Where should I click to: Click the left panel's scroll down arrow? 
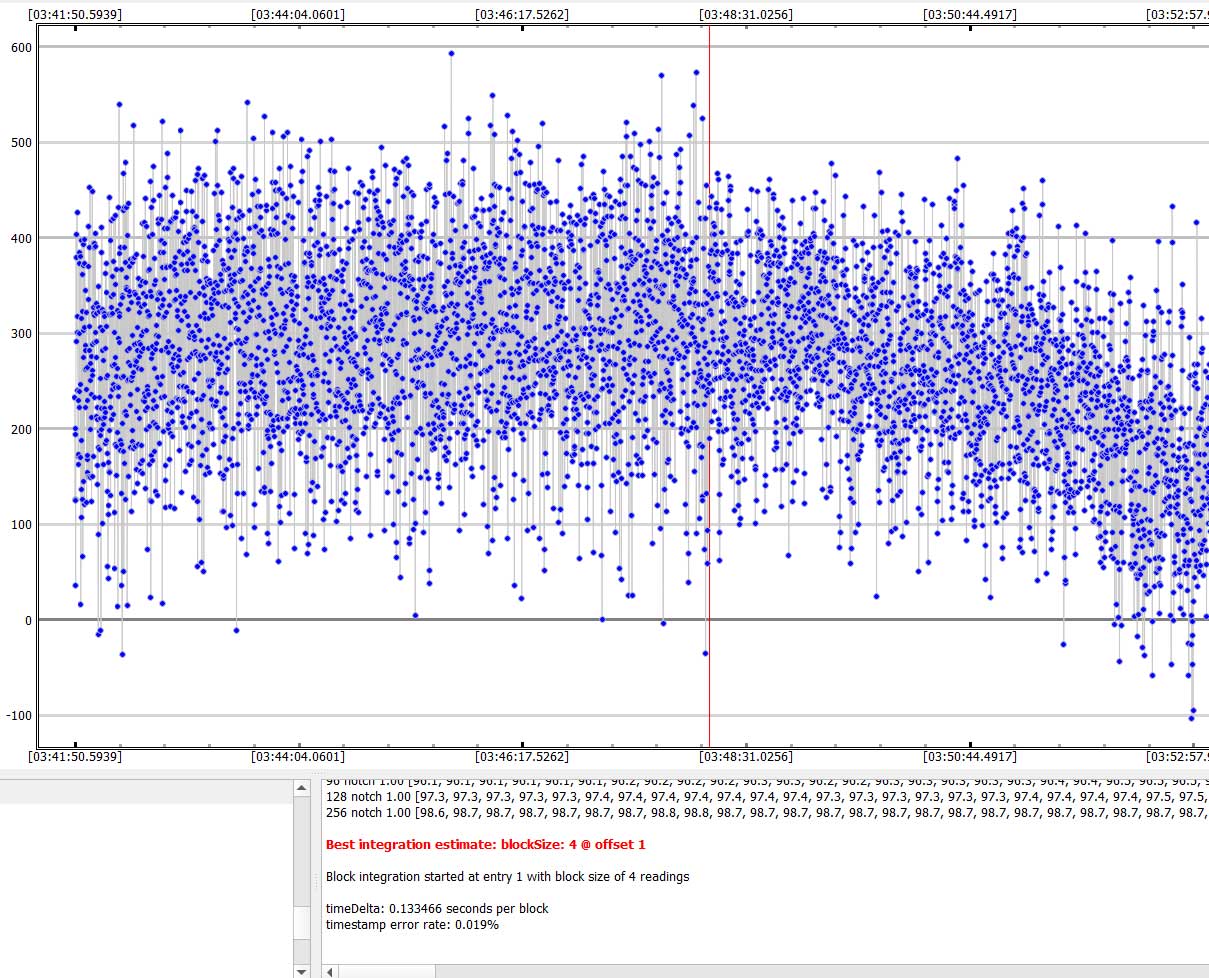pos(302,970)
